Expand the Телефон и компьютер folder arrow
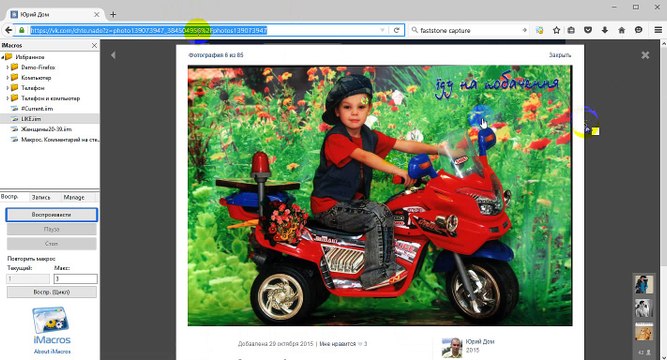This screenshot has width=667, height=360. pyautogui.click(x=8, y=98)
